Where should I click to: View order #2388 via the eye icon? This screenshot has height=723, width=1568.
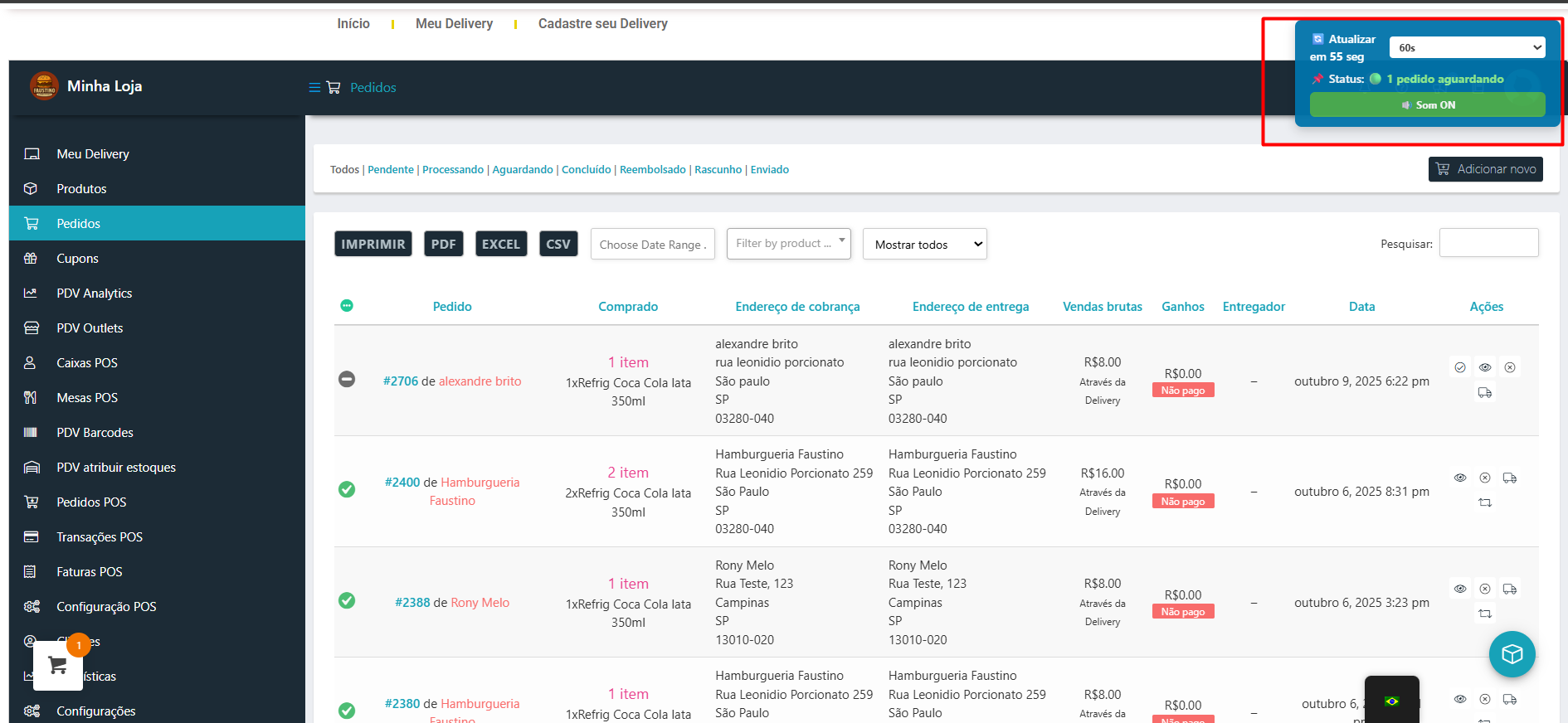(x=1460, y=589)
